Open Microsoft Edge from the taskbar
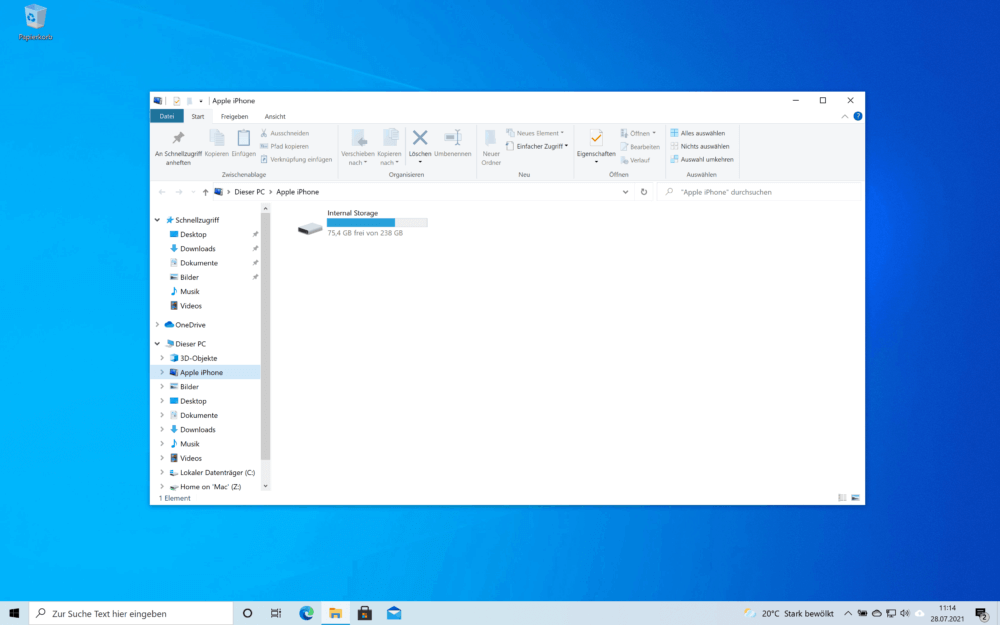 click(307, 613)
